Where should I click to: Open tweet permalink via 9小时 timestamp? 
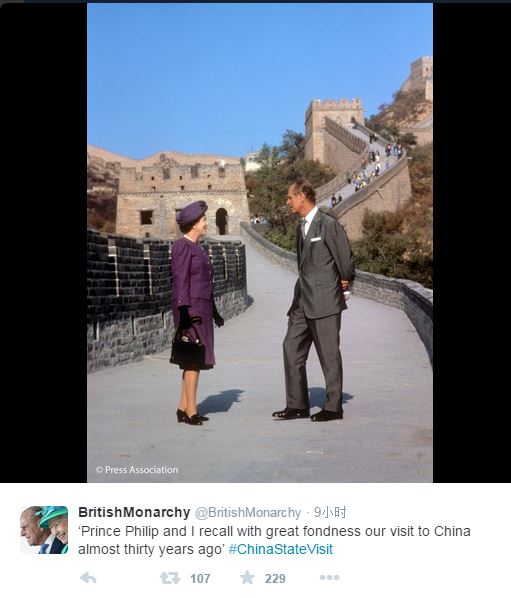(330, 512)
